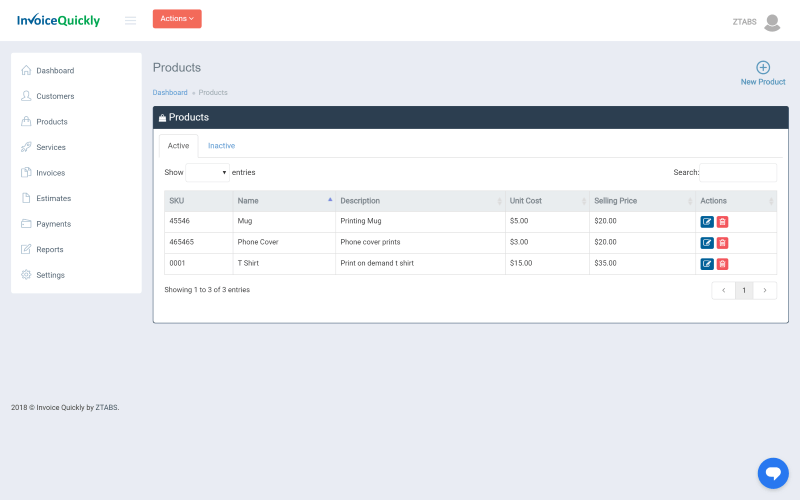Click the next page arrow
The height and width of the screenshot is (500, 800).
click(765, 290)
